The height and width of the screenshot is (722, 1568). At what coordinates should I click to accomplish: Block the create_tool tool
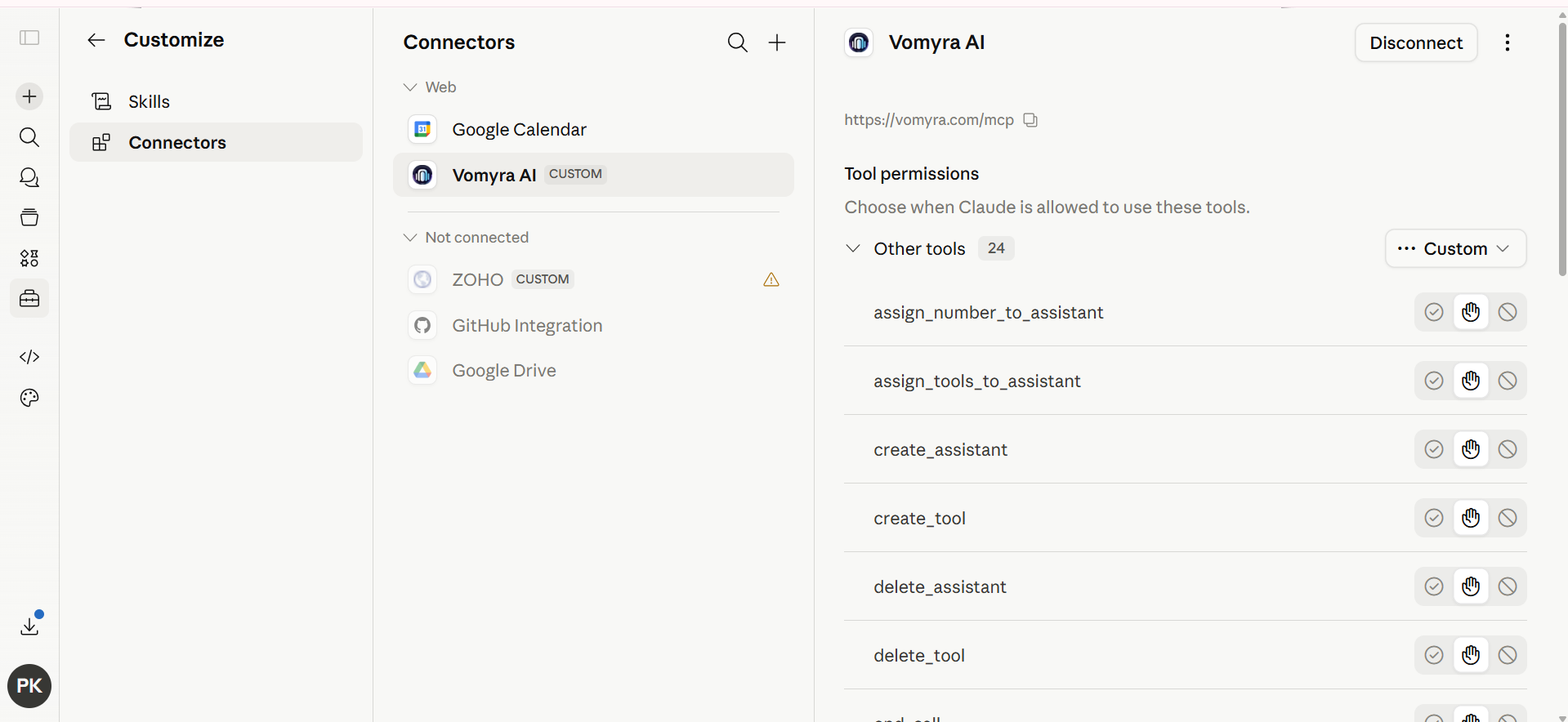[x=1508, y=518]
